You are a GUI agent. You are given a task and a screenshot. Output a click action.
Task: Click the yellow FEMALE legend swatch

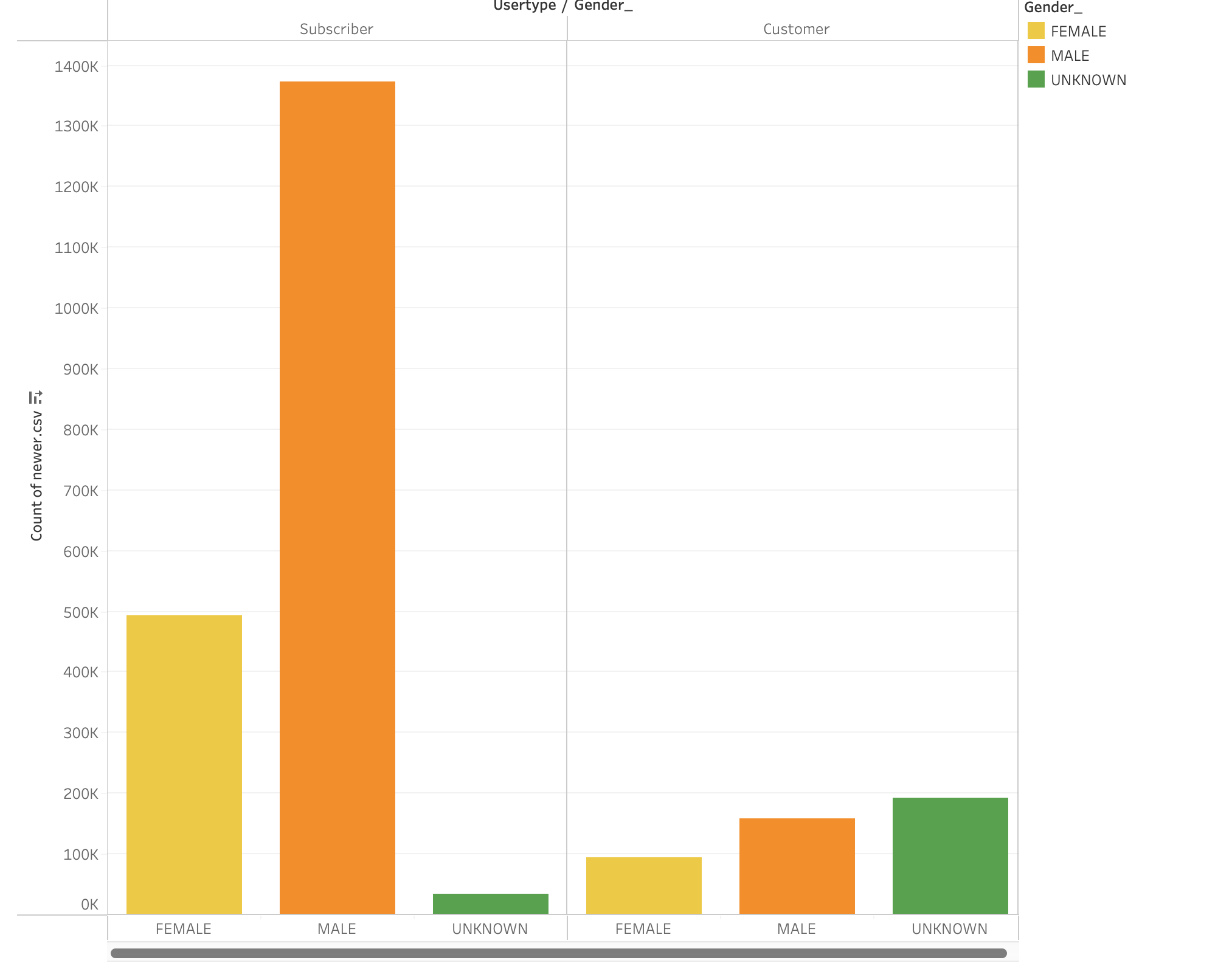click(x=1036, y=31)
